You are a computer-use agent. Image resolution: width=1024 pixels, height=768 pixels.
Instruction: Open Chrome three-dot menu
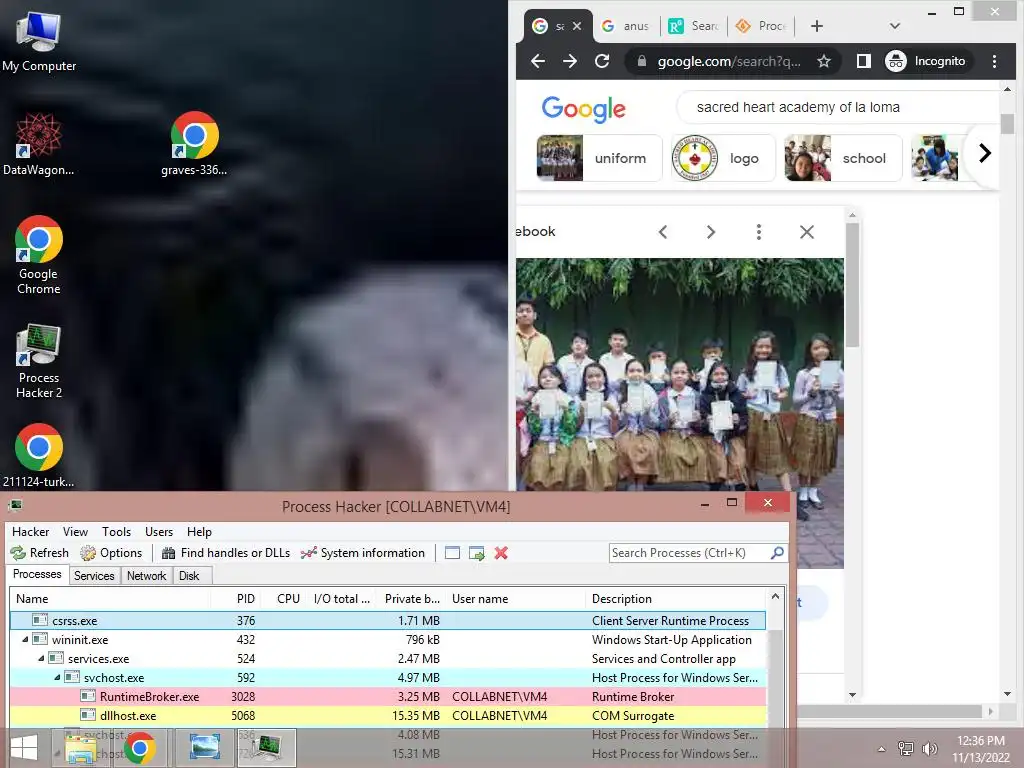(994, 61)
